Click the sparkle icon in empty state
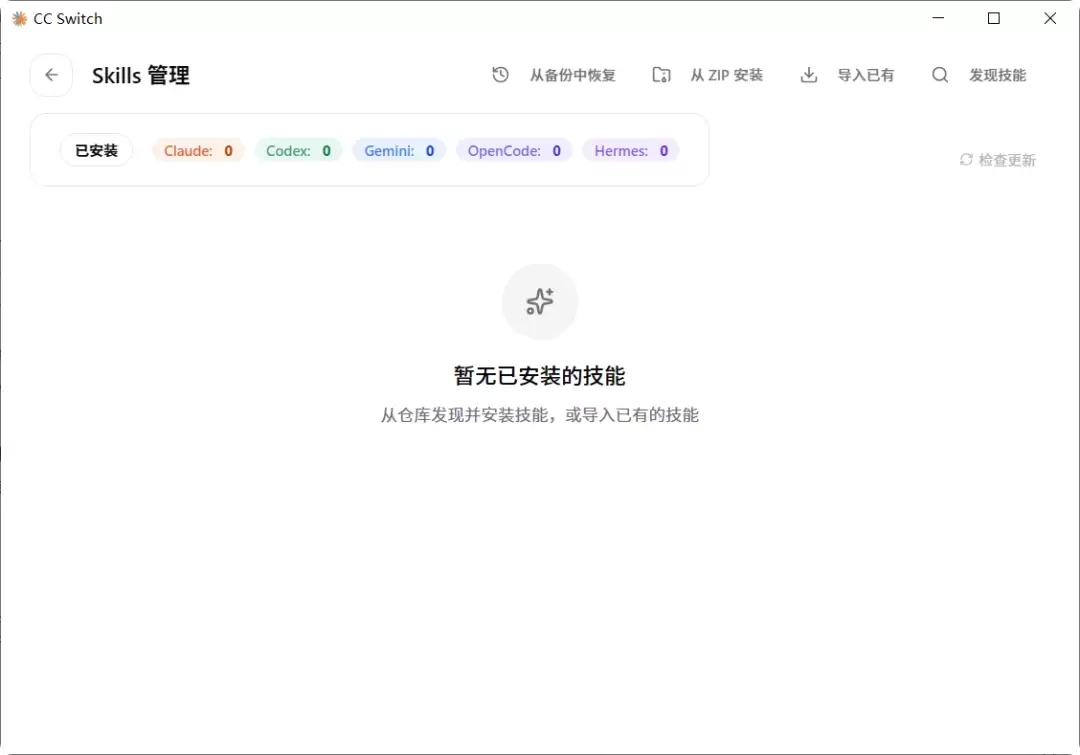The height and width of the screenshot is (755, 1080). tap(540, 302)
